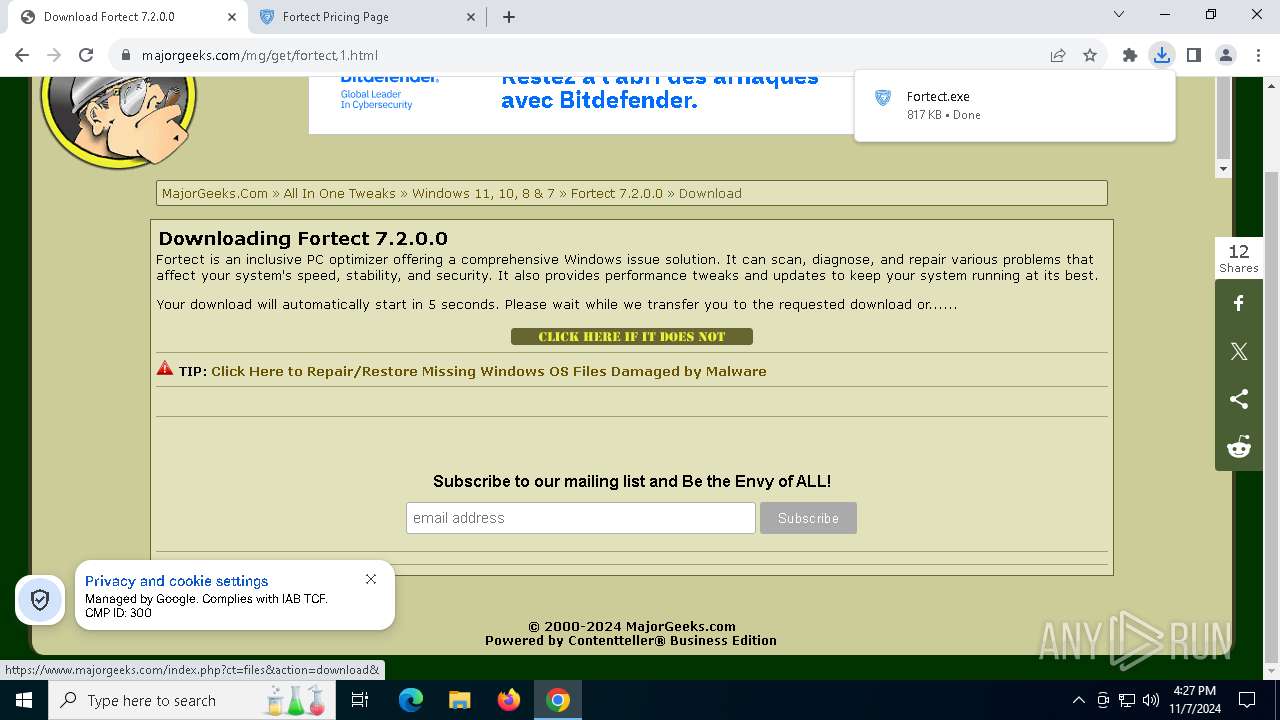Click Windows taskbar search box
Image resolution: width=1280 pixels, height=720 pixels.
click(x=192, y=700)
